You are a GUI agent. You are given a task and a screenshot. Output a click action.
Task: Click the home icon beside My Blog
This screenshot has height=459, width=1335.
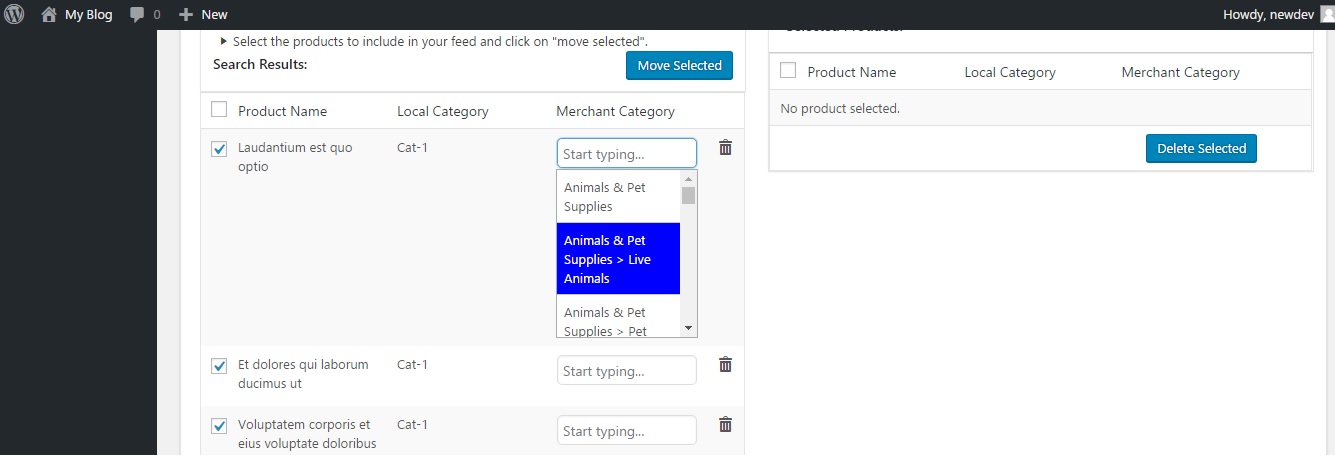[x=49, y=14]
